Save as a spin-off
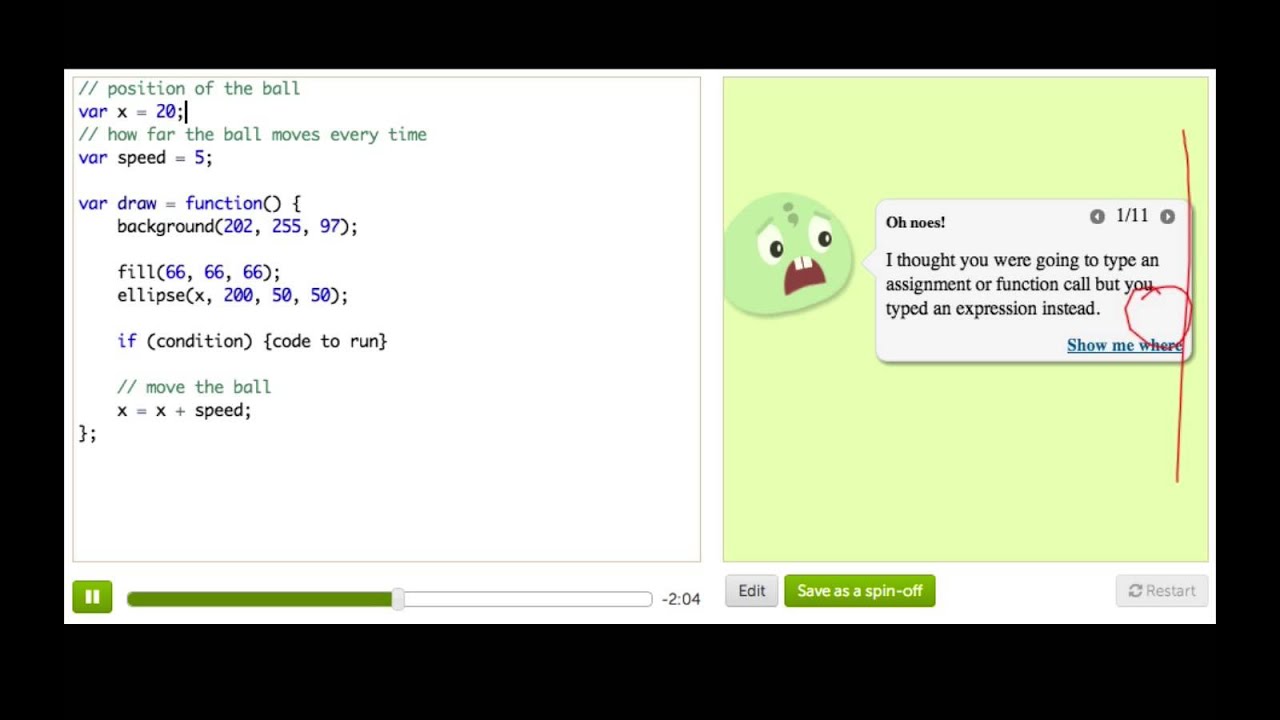 [x=859, y=591]
